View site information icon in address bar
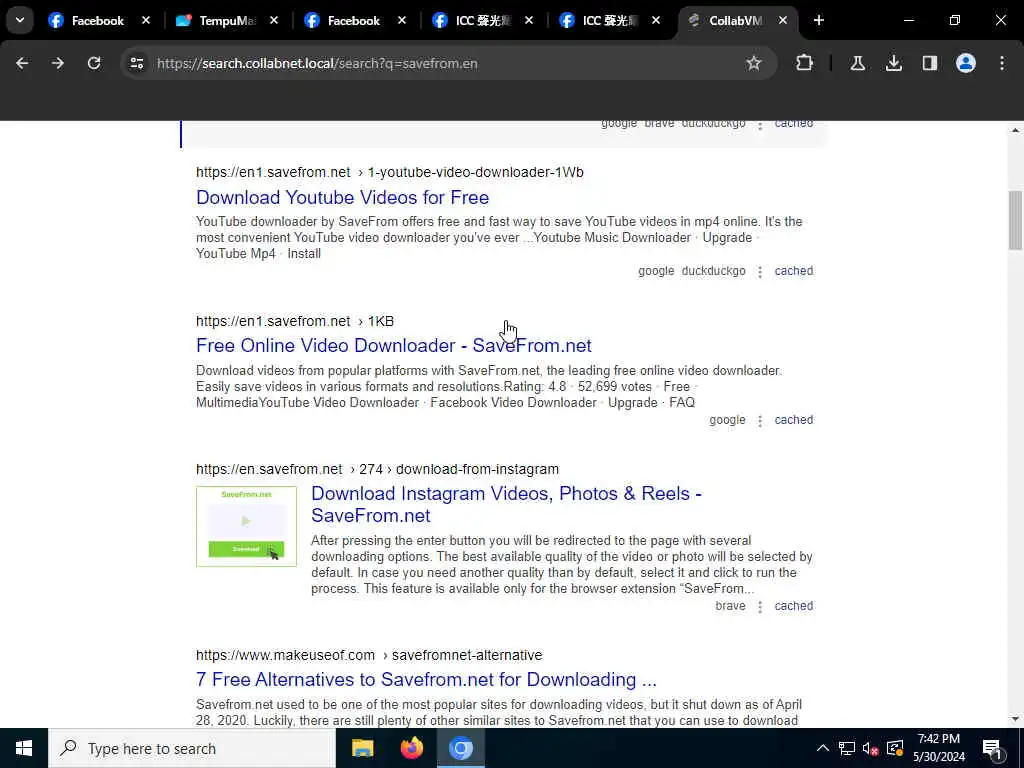Screen dimensions: 1024x768 pos(136,63)
